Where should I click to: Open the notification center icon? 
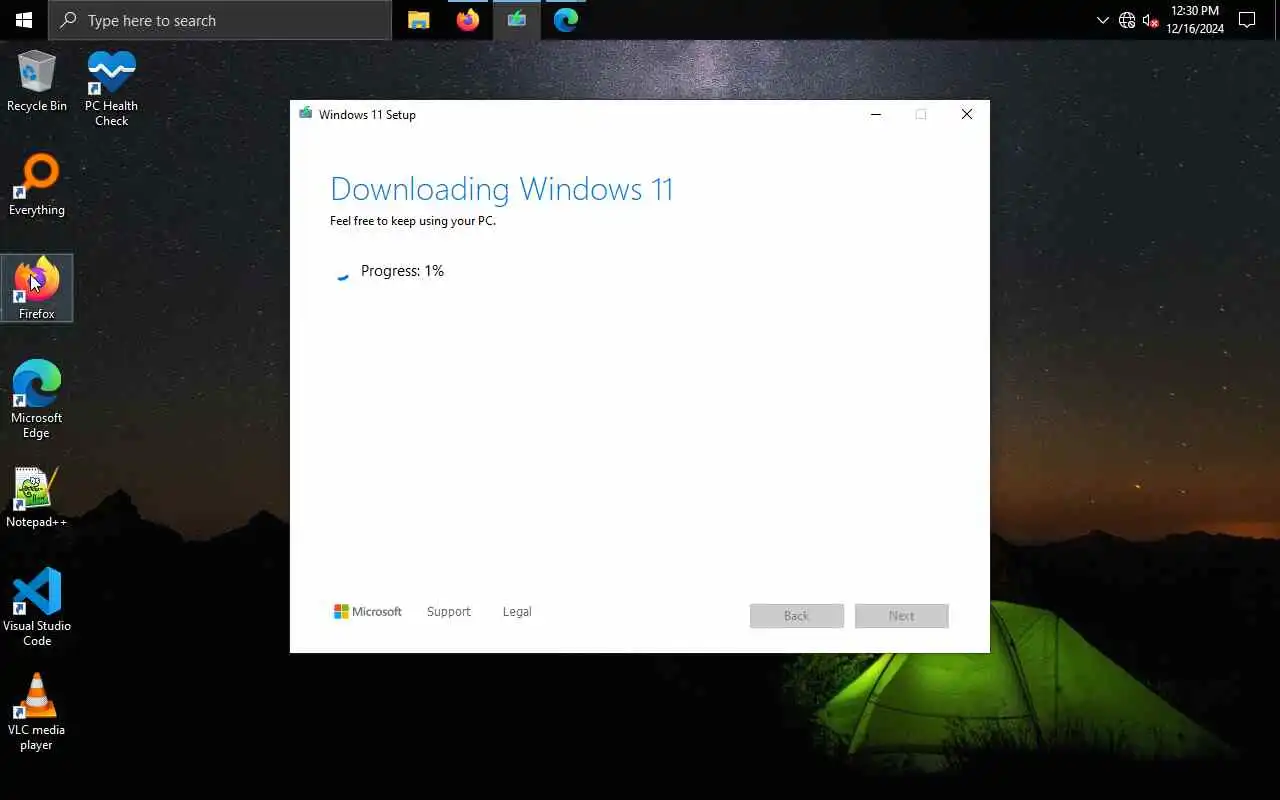coord(1247,20)
